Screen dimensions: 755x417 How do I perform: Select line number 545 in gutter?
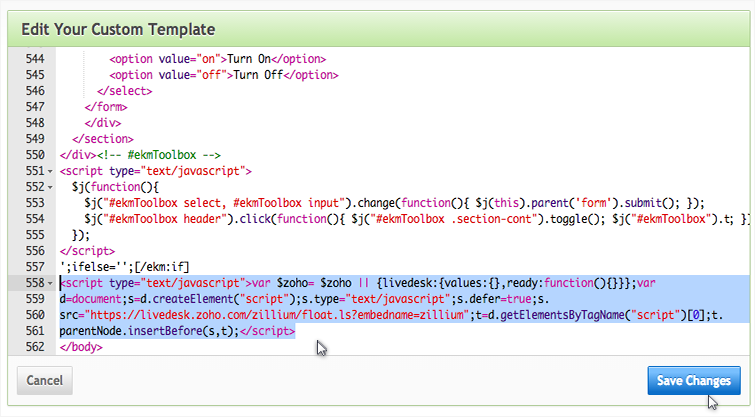(35, 75)
